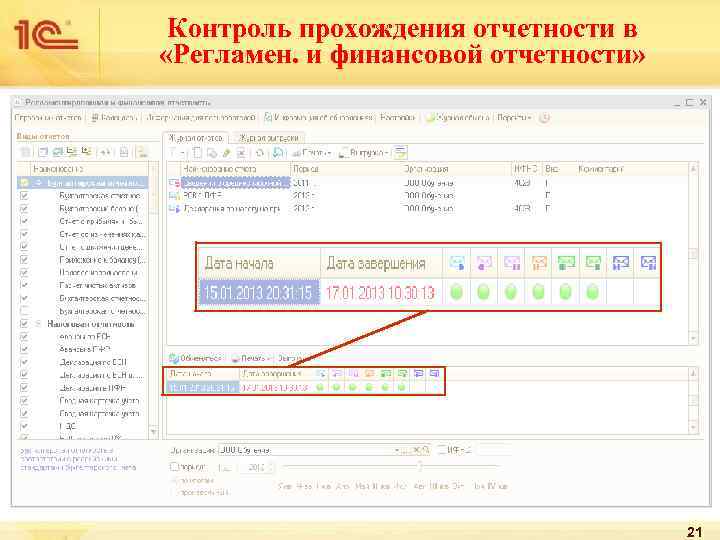Viewport: 720px width, 540px height.
Task: Click the status icon of the first journal row
Action: click(x=174, y=183)
